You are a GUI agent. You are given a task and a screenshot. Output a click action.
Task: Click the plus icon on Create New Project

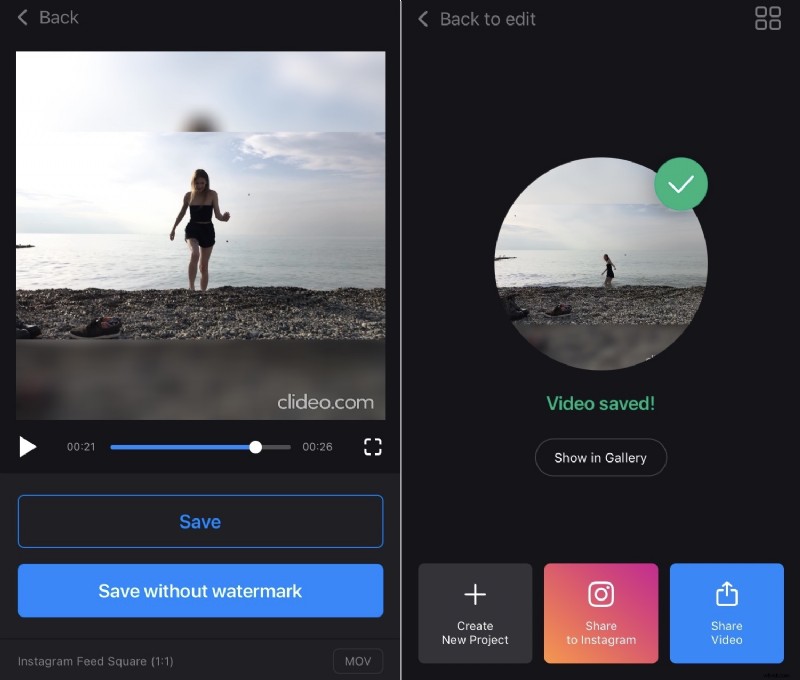(475, 594)
